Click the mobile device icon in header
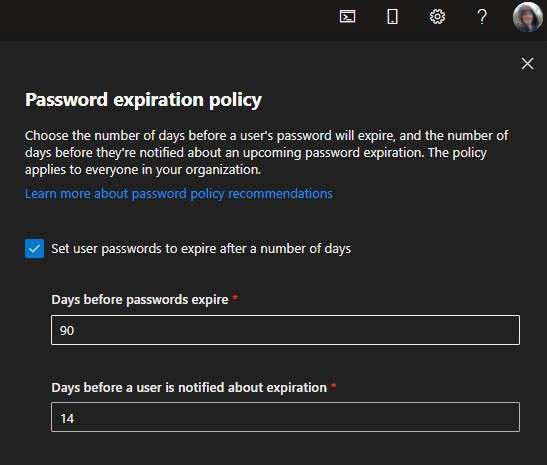The image size is (547, 465). tap(392, 16)
